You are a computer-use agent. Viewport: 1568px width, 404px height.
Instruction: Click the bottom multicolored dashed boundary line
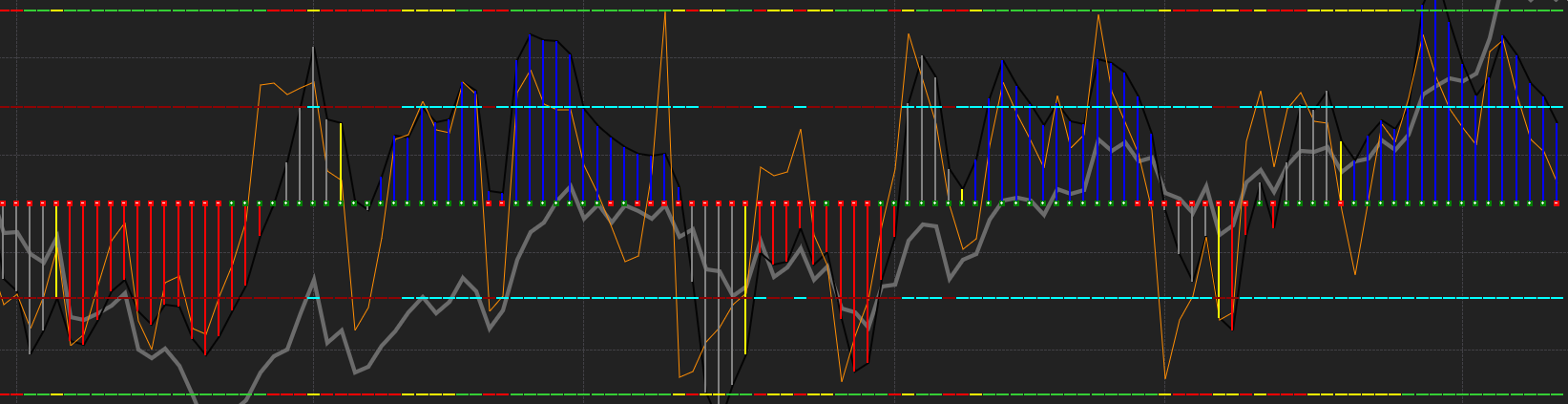coord(784,393)
